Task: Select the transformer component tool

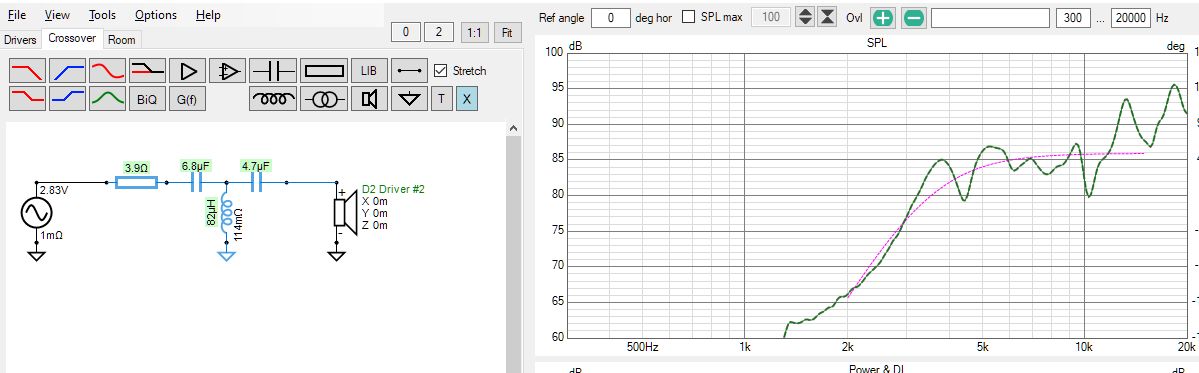Action: [324, 99]
